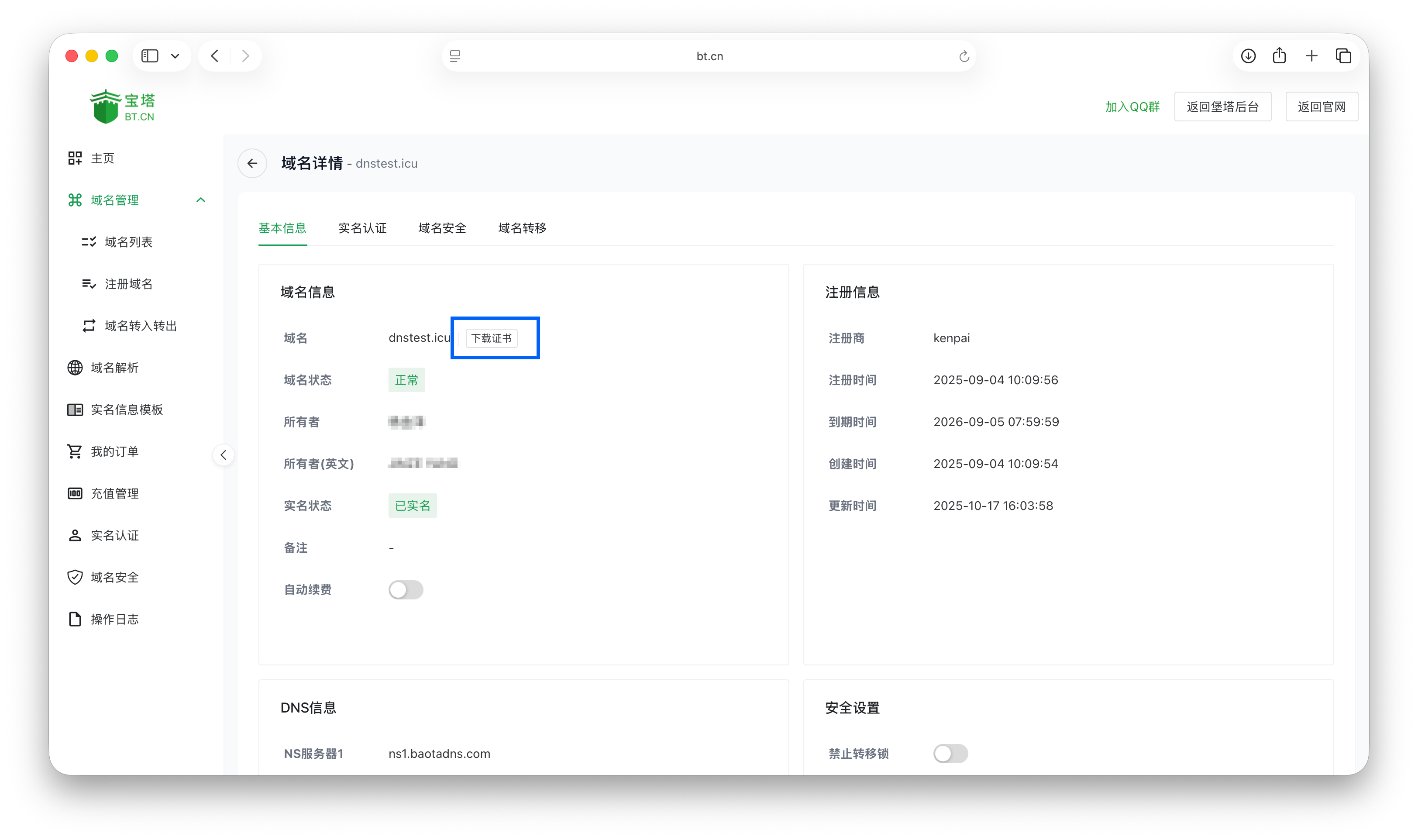Open 域名解析 resolution settings
The image size is (1418, 840).
click(x=114, y=367)
